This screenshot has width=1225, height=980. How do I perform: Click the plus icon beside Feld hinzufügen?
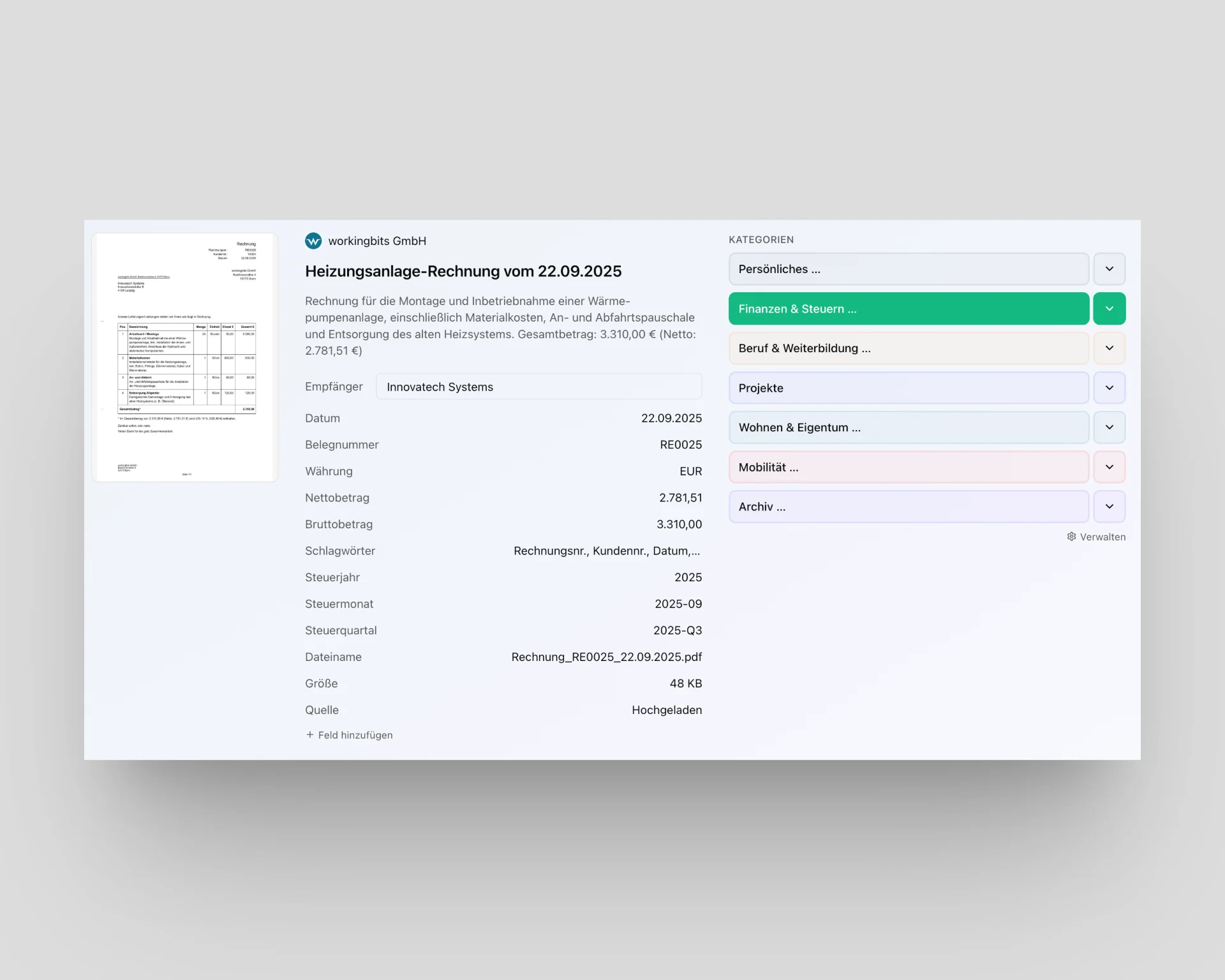click(x=310, y=735)
